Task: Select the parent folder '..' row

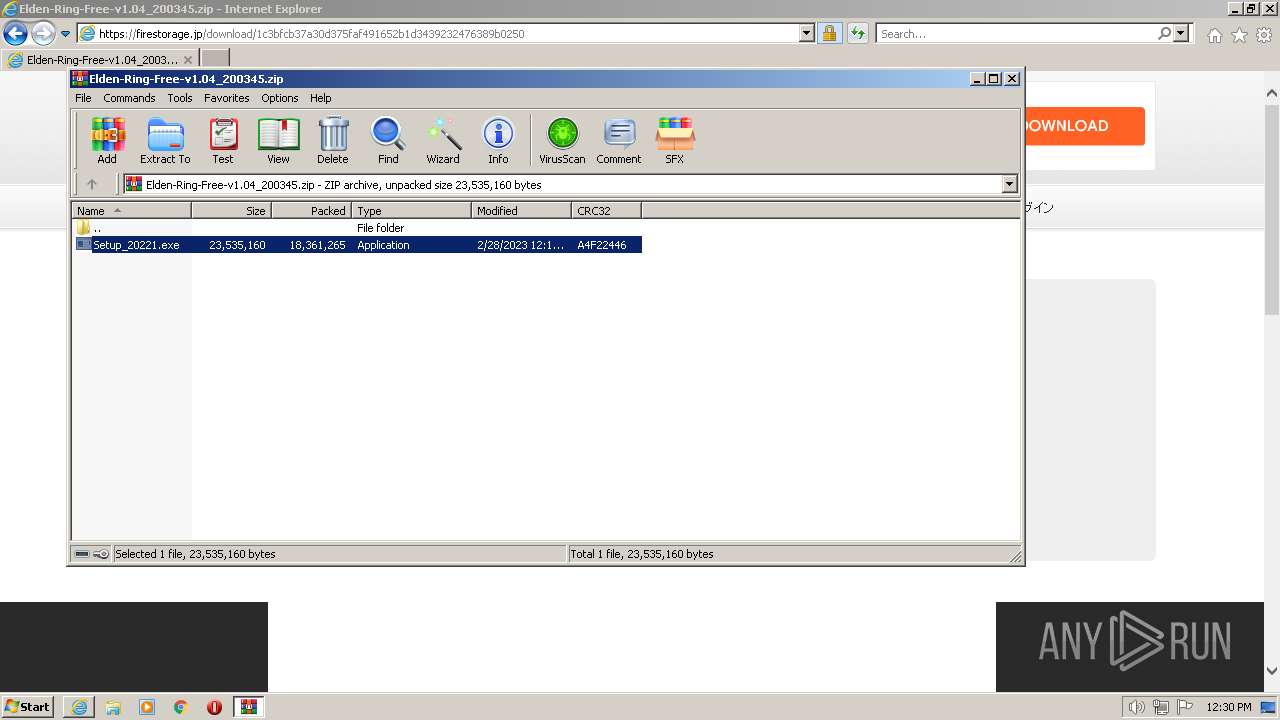Action: click(x=358, y=228)
